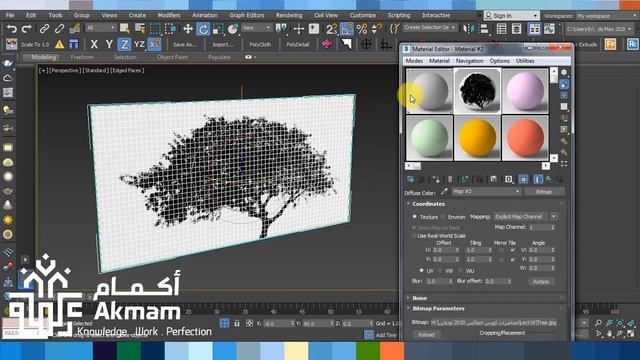The height and width of the screenshot is (360, 640).
Task: Open the selection filter All dropdown
Action: (x=101, y=28)
